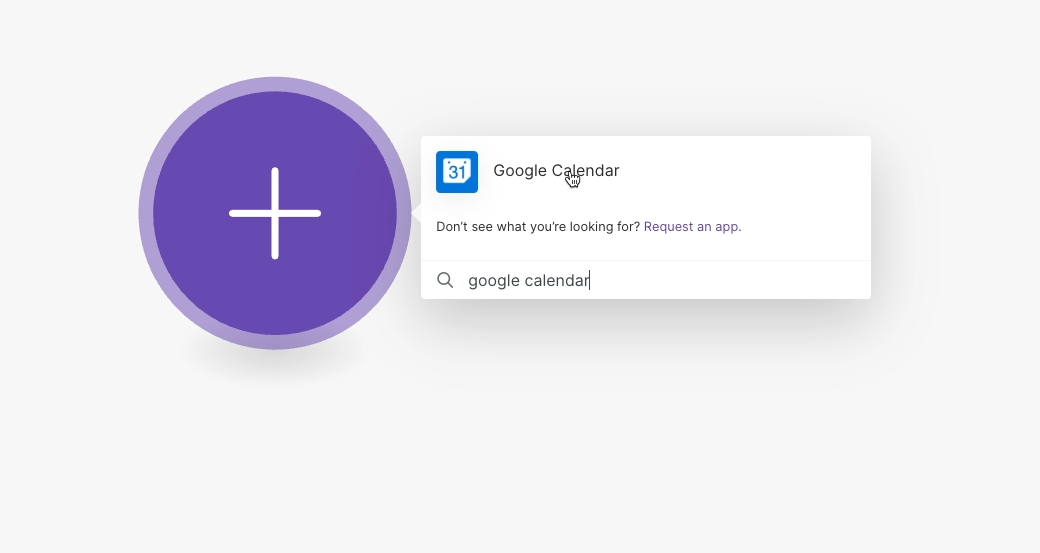Viewport: 1040px width, 553px height.
Task: Click the search magnifier icon
Action: pyautogui.click(x=445, y=280)
